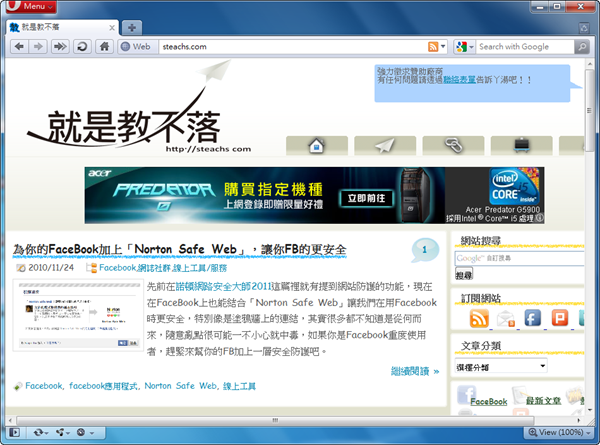The image size is (600, 445).
Task: Click the Acer Predator banner ad
Action: pos(315,195)
